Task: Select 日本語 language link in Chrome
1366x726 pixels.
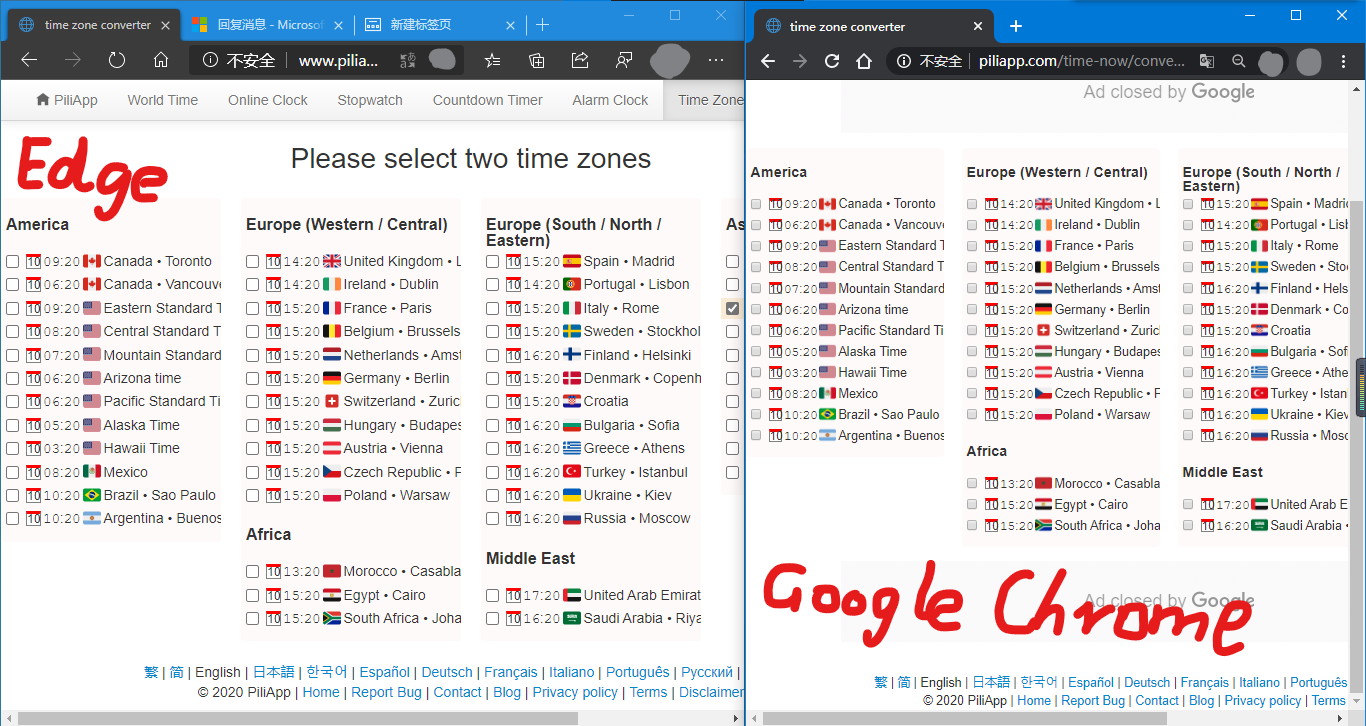Action: tap(991, 682)
